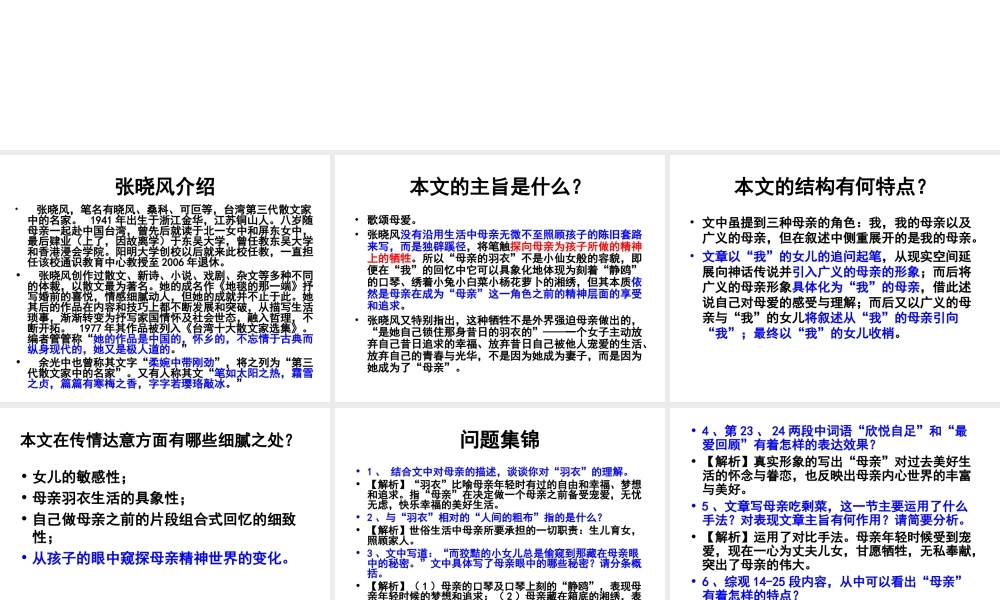Click the blue bullet 从孩子的眼中窥探母亲精神世界的变化。
The image size is (1000, 600).
click(161, 559)
